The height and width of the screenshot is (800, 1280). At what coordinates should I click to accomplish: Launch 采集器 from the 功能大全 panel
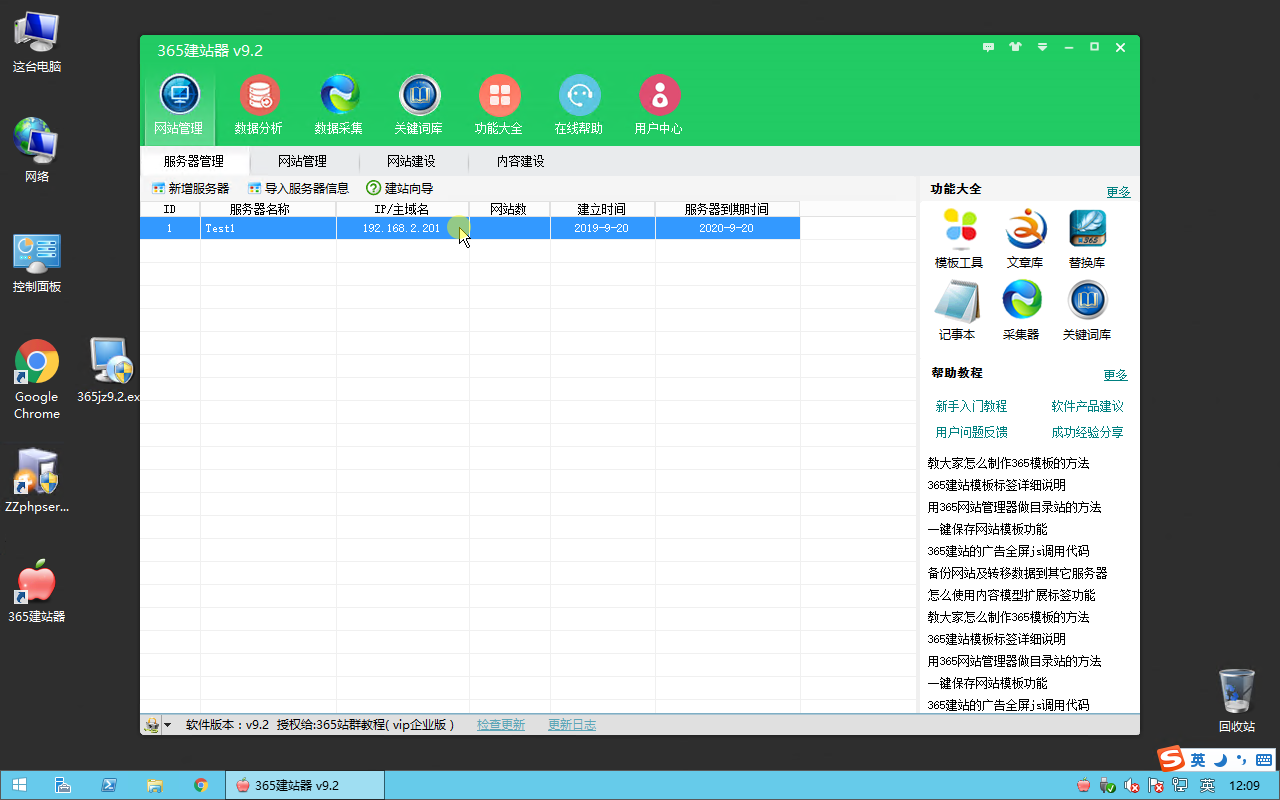pos(1021,311)
